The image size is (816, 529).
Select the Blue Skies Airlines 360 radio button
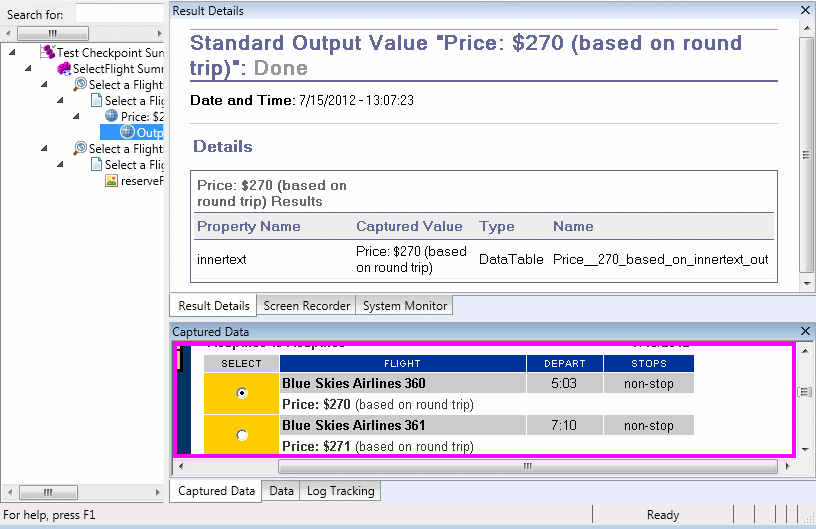241,394
